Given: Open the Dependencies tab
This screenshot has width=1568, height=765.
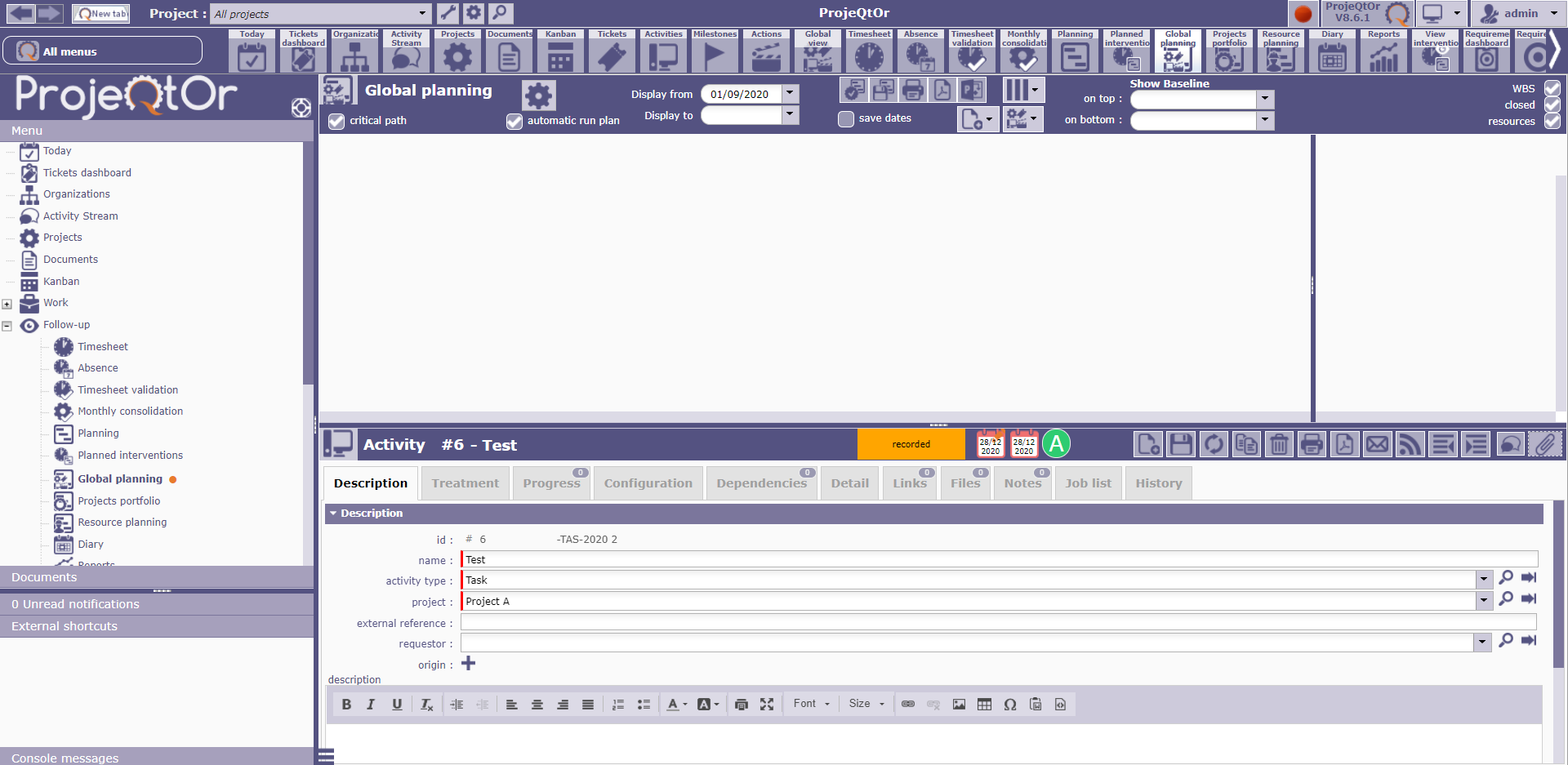Looking at the screenshot, I should point(761,483).
